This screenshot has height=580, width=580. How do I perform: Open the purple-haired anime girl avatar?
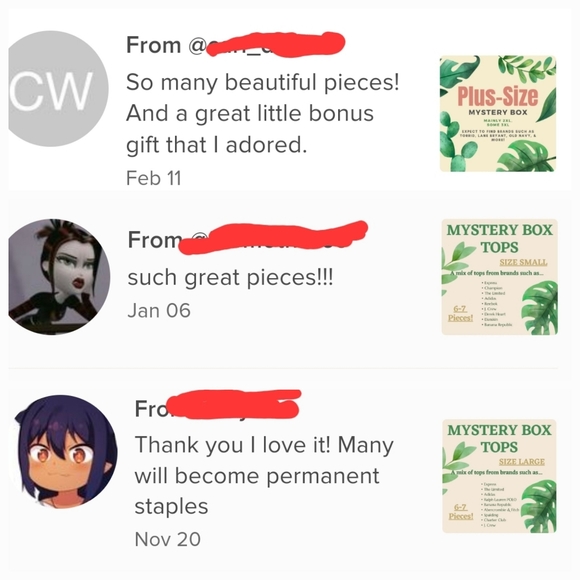(x=66, y=452)
